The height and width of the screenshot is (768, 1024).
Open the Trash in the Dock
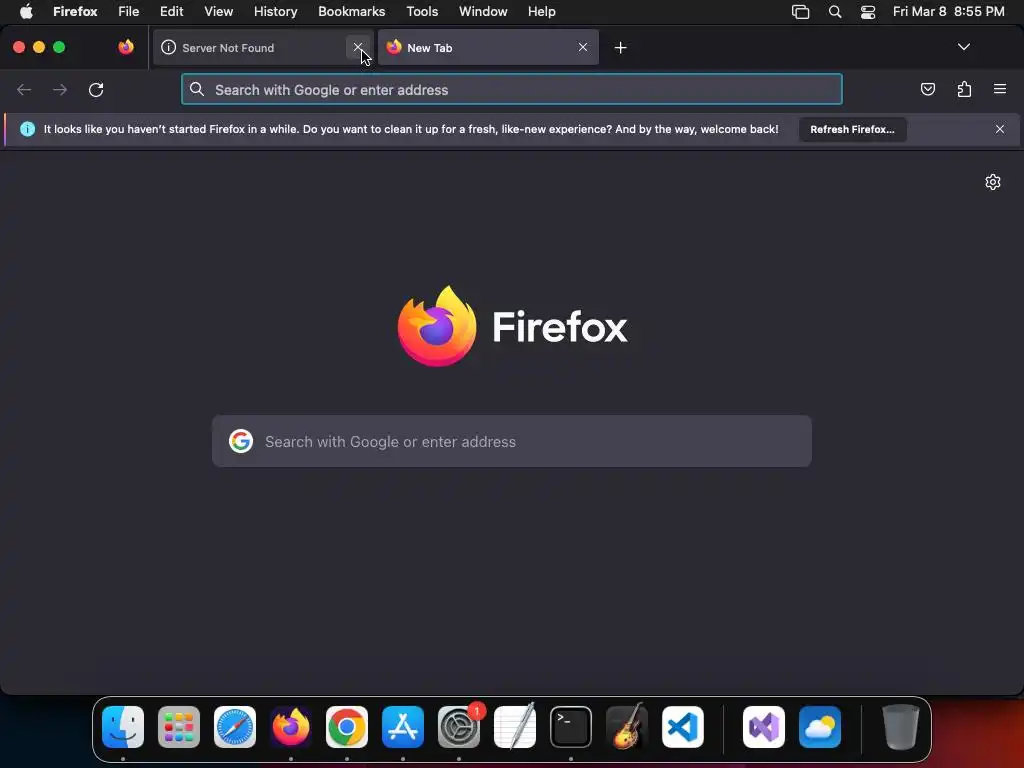(901, 727)
